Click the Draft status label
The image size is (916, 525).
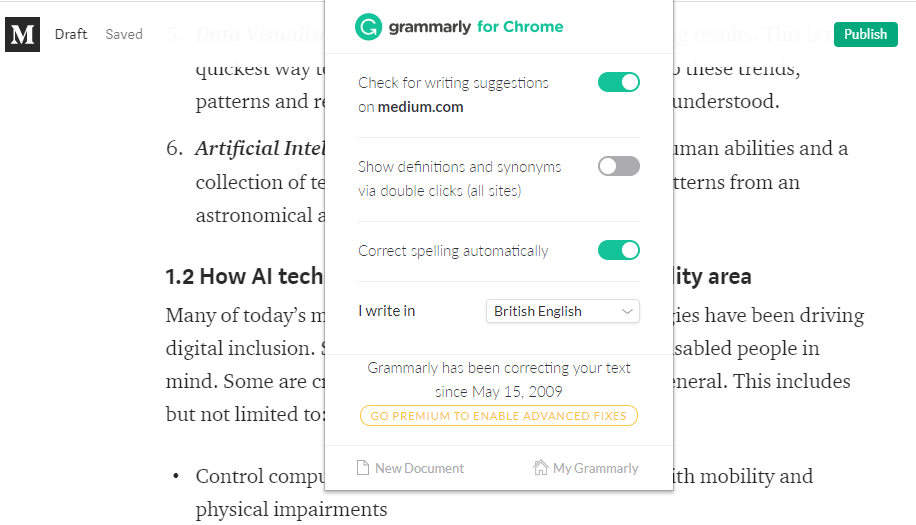coord(71,34)
